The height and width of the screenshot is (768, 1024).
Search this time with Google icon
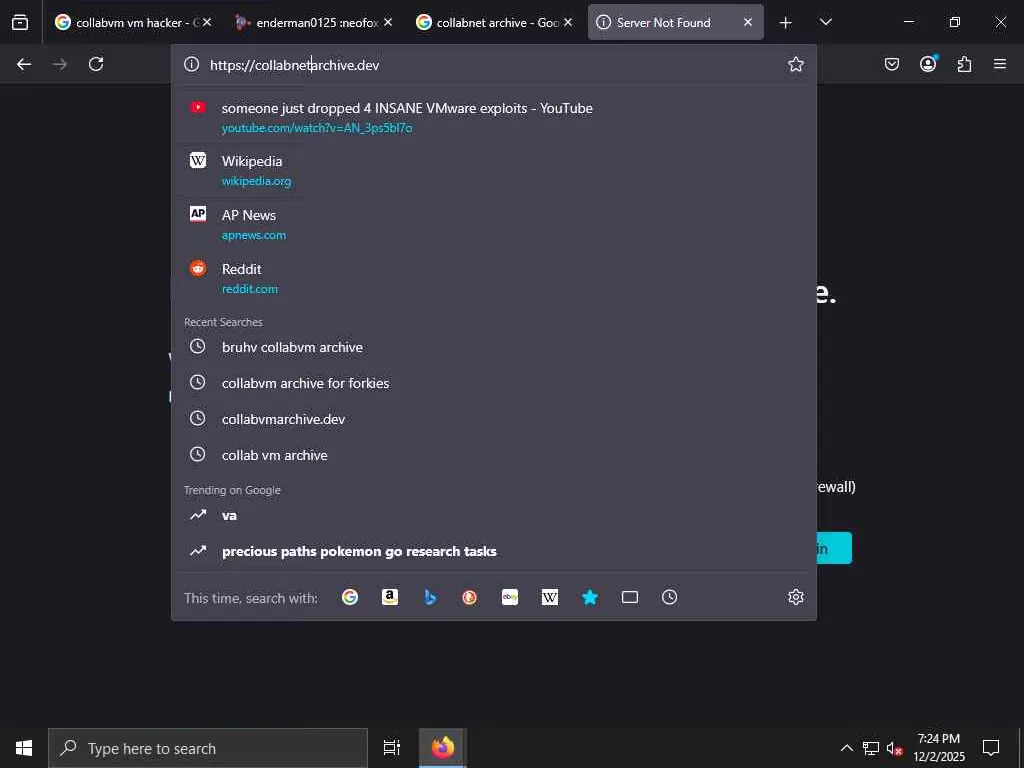tap(350, 597)
